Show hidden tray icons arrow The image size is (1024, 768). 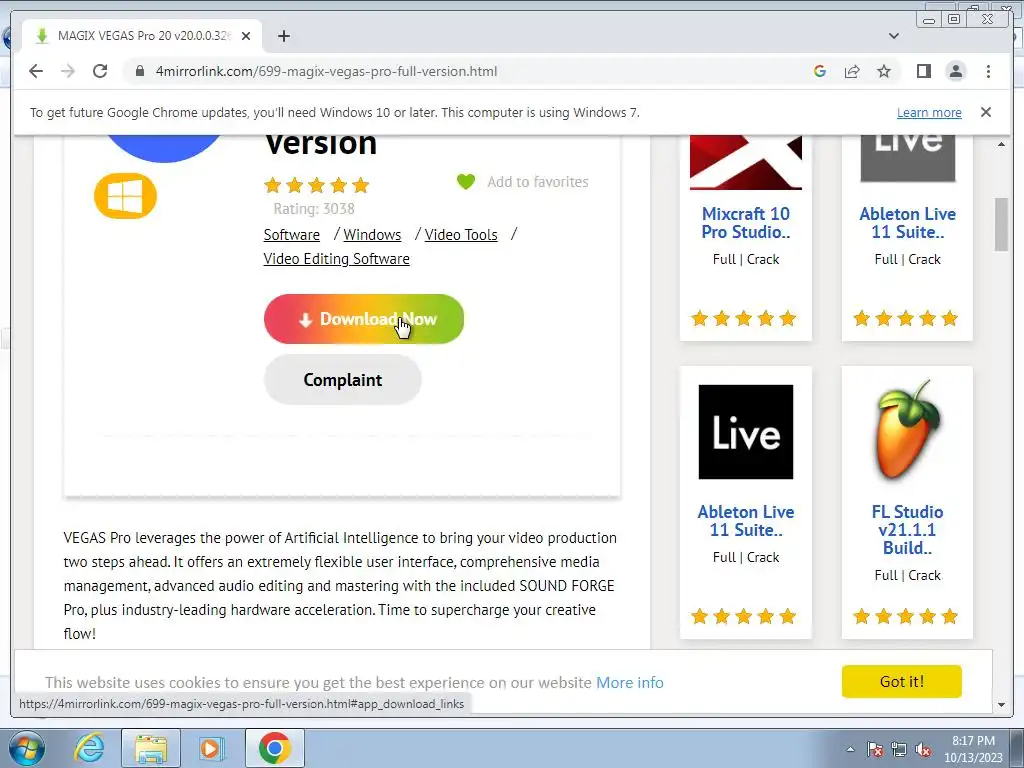pos(850,749)
